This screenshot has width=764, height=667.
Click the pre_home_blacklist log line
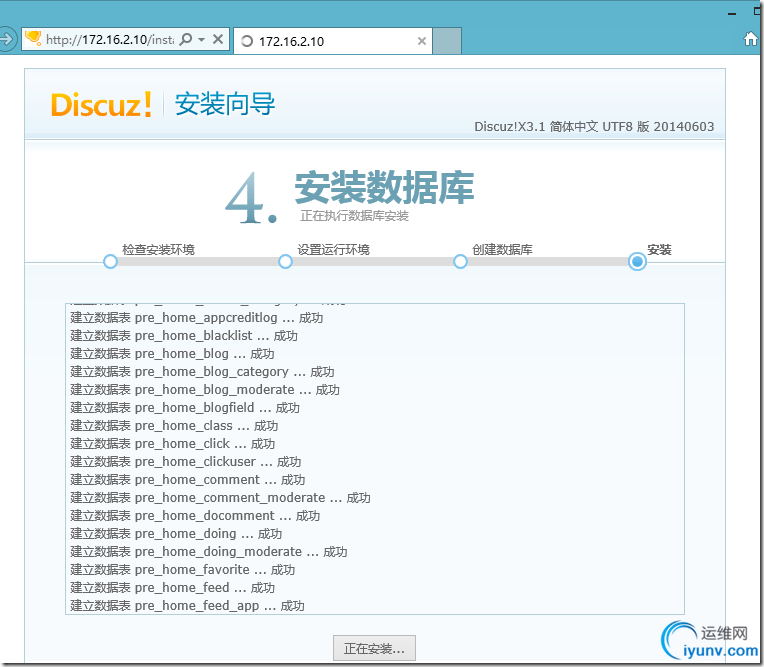tap(184, 336)
